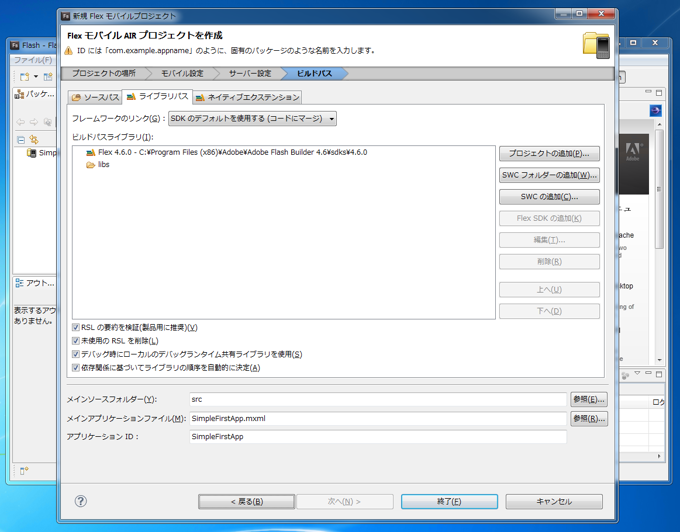
Task: Click the 上へ(U) button
Action: (549, 290)
